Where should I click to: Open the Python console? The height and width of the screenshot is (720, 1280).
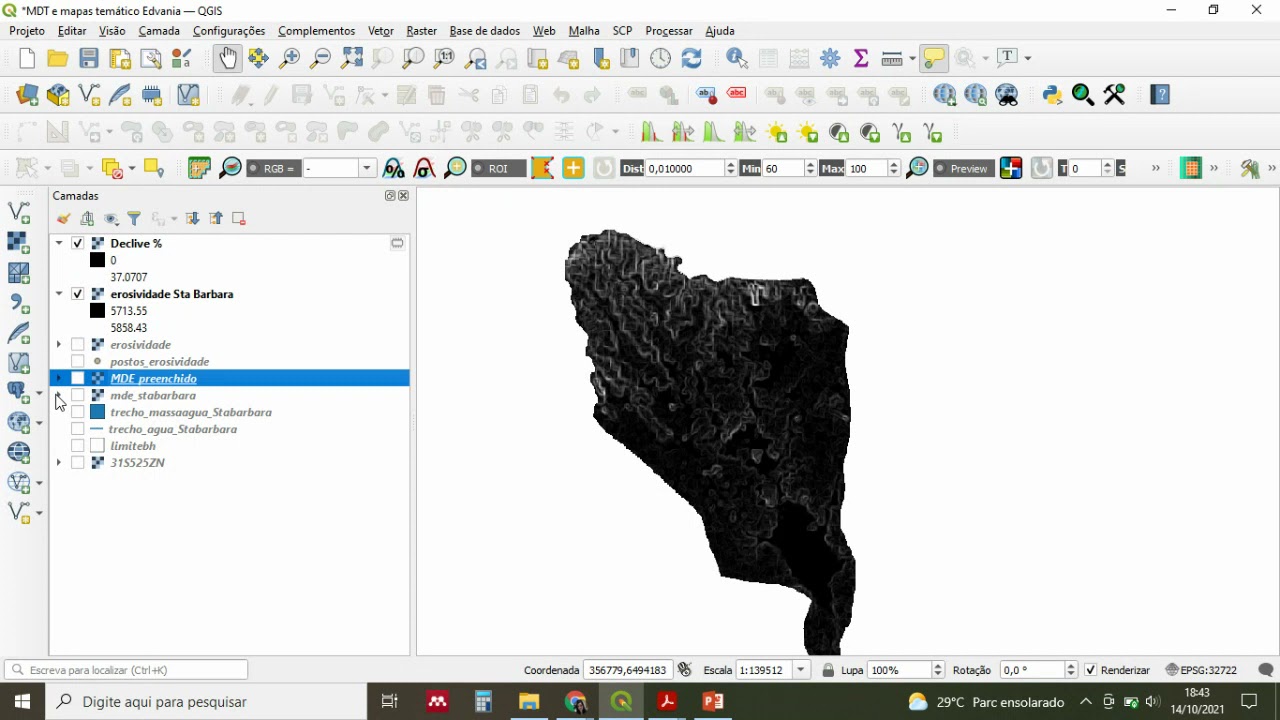tap(1052, 95)
